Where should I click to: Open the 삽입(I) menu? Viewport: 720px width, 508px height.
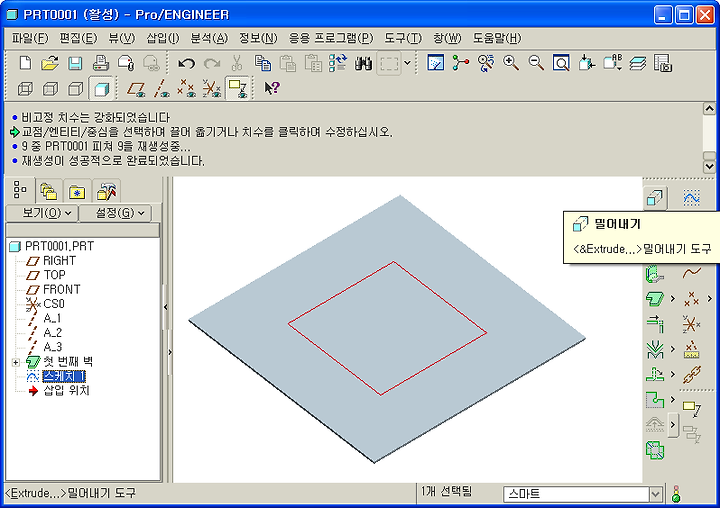163,38
